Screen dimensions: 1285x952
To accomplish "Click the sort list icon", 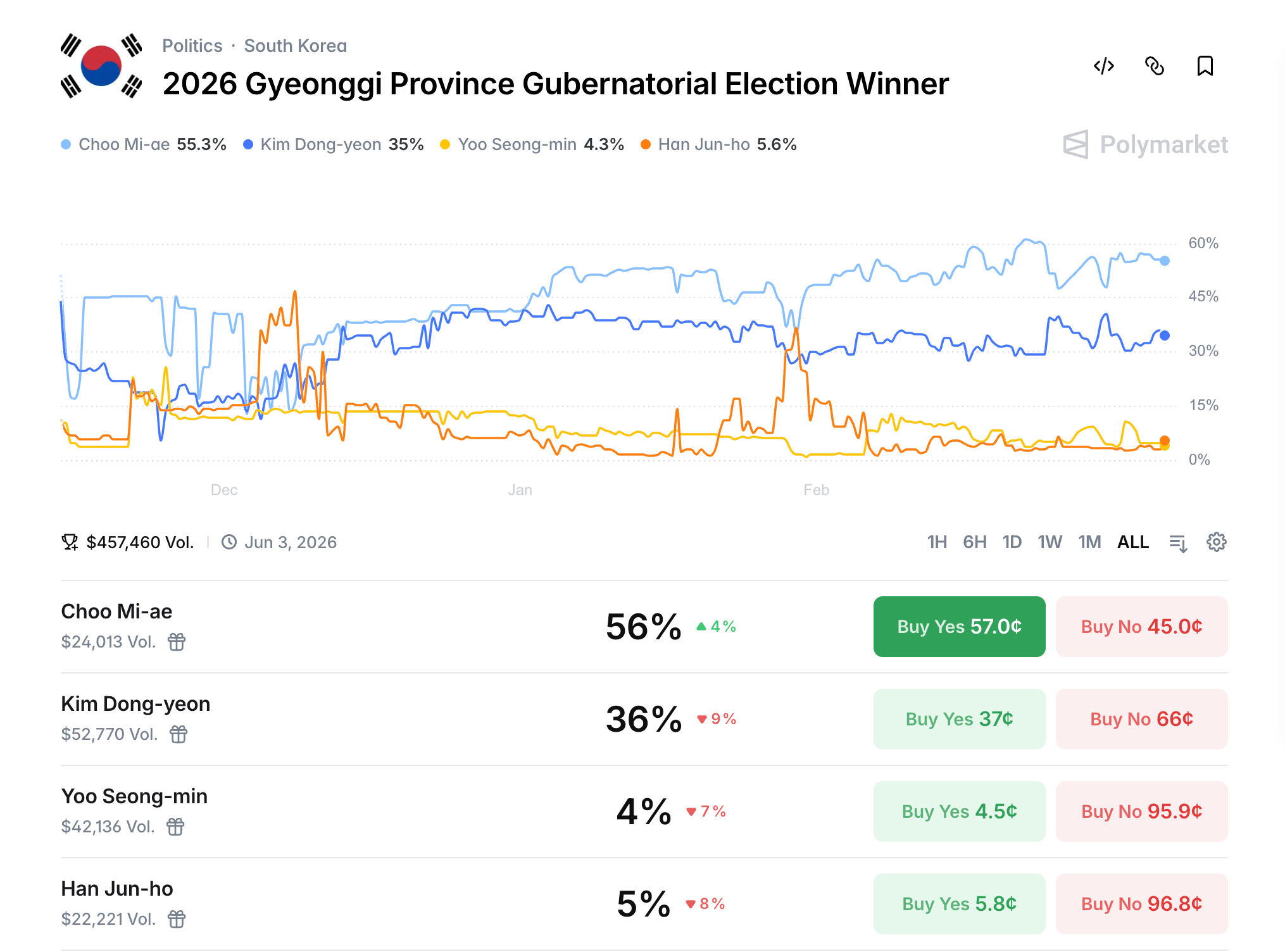I will (1178, 542).
